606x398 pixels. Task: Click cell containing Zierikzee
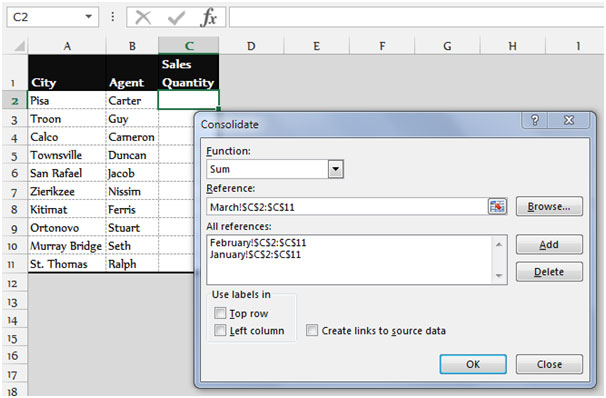tap(67, 191)
